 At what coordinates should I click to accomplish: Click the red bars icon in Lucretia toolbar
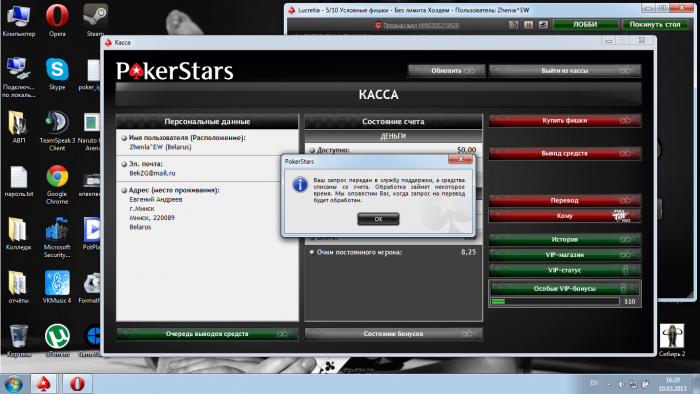pyautogui.click(x=528, y=25)
